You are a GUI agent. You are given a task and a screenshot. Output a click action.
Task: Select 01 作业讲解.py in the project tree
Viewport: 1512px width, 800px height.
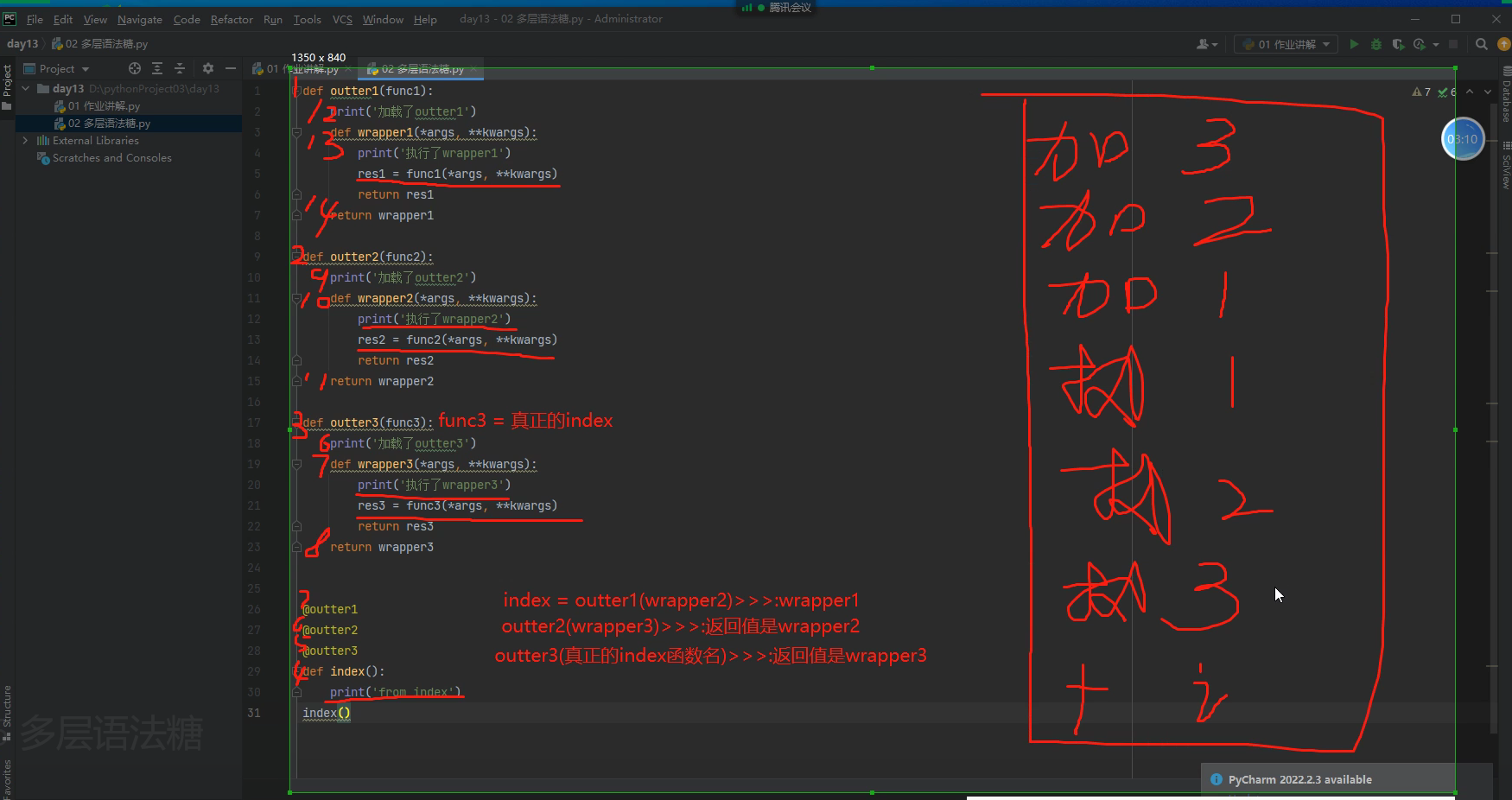point(104,106)
